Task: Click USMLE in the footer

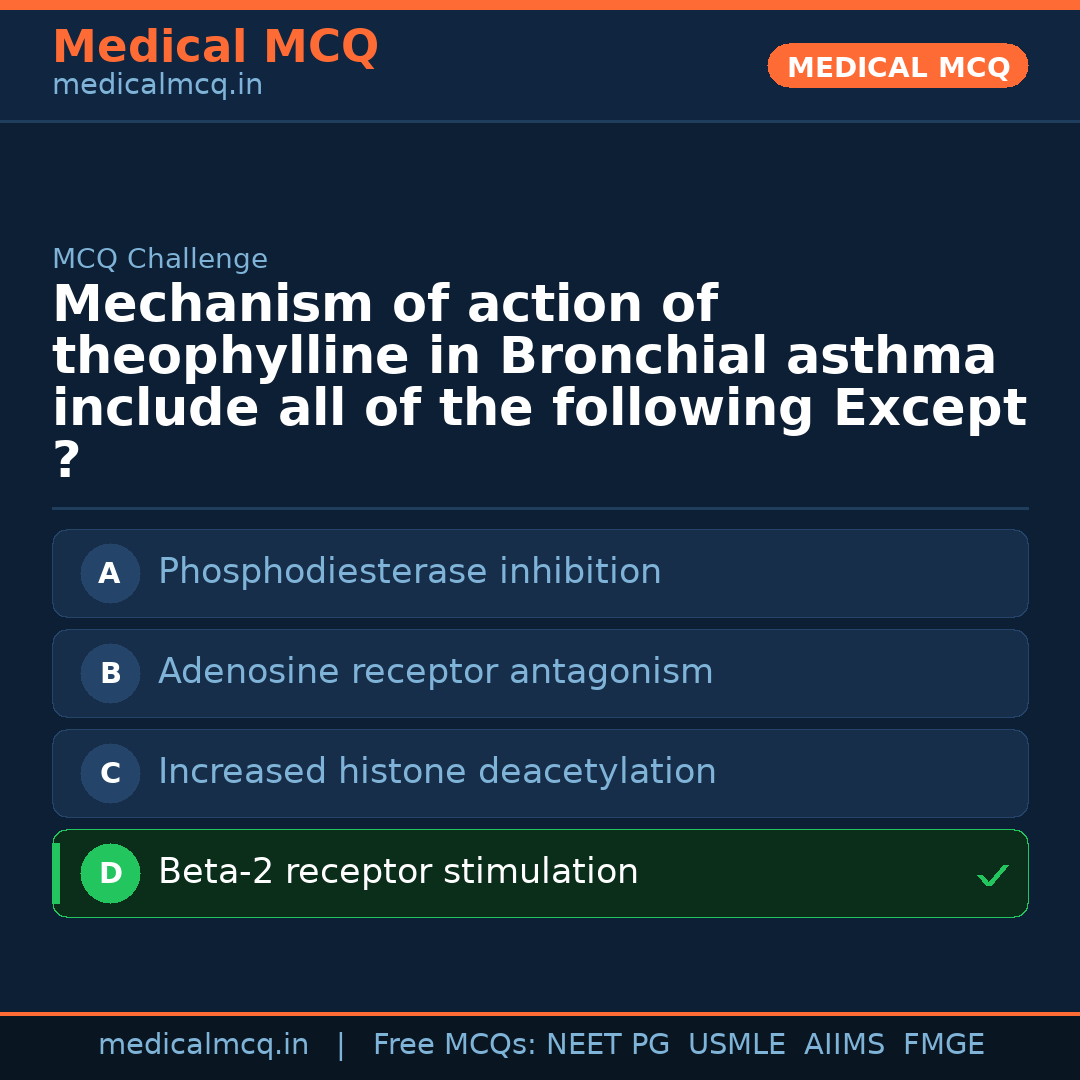Action: coord(736,1045)
